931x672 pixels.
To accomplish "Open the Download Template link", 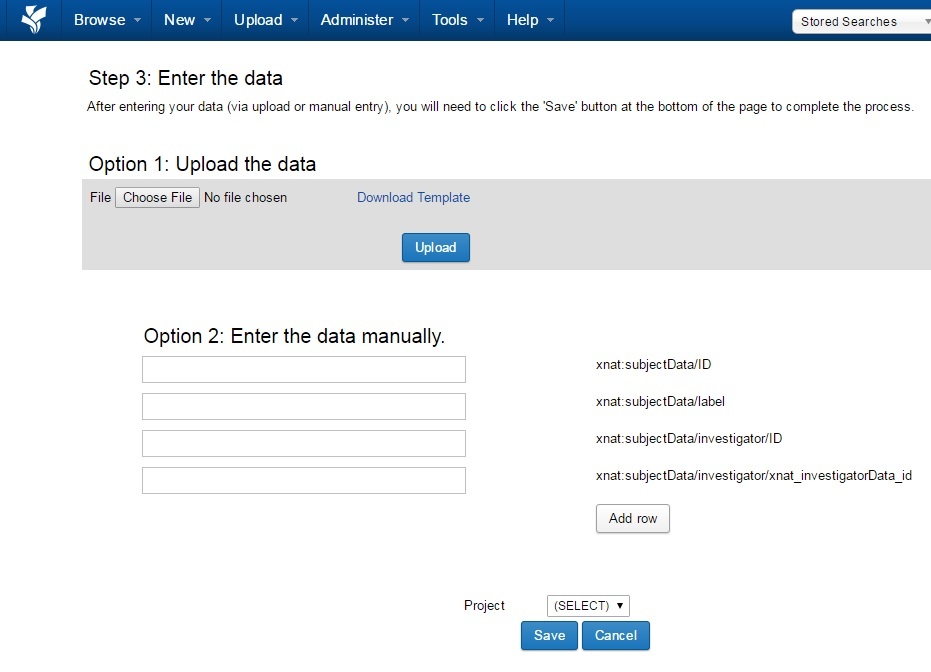I will point(413,197).
